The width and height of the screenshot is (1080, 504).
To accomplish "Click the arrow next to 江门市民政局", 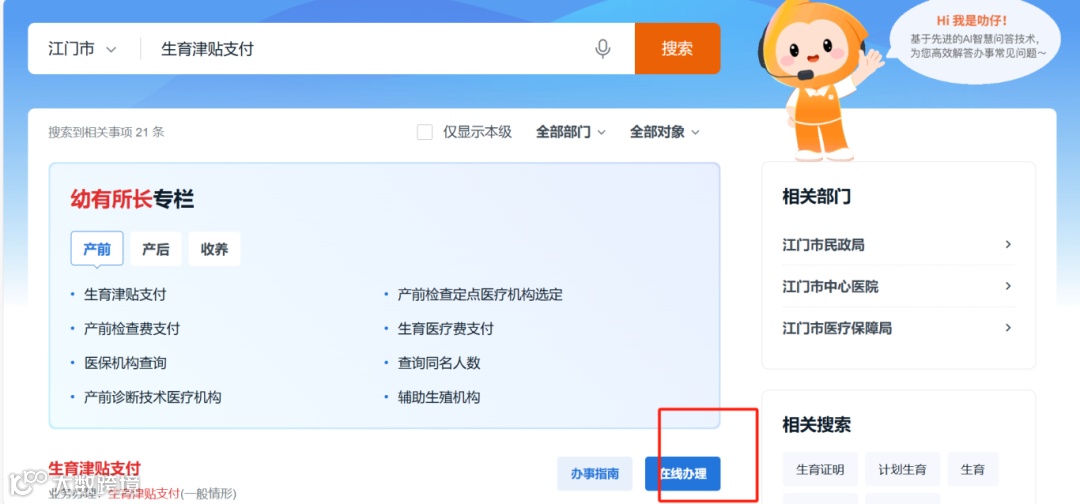I will (x=1008, y=244).
